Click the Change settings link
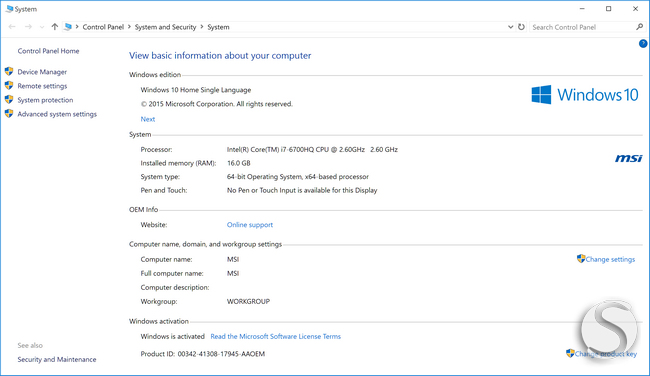 click(x=610, y=260)
